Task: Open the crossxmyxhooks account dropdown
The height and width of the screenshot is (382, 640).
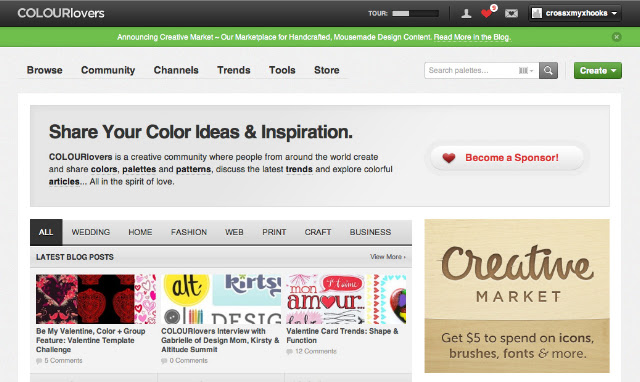Action: [575, 13]
